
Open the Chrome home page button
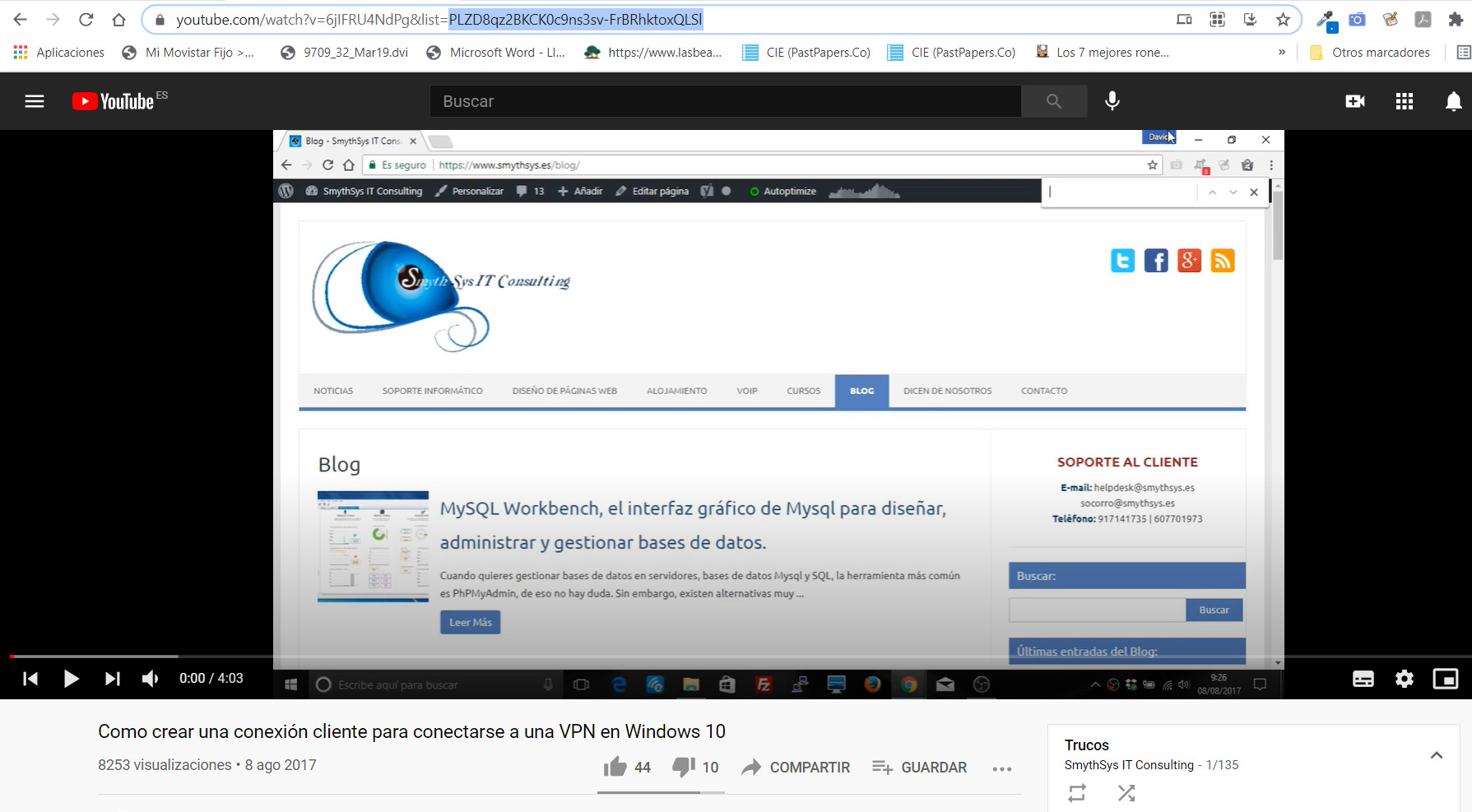tap(118, 20)
